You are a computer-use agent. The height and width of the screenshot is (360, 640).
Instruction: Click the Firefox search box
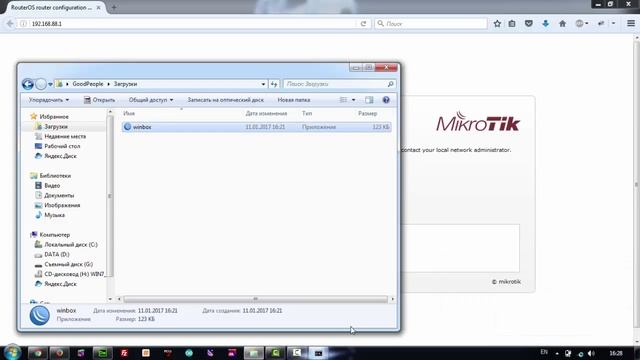click(431, 24)
